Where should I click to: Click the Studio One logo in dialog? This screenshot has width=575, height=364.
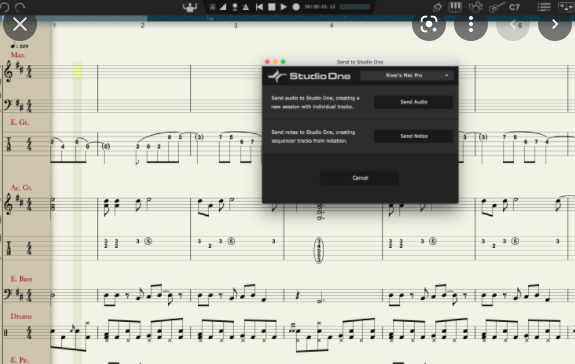coord(309,76)
